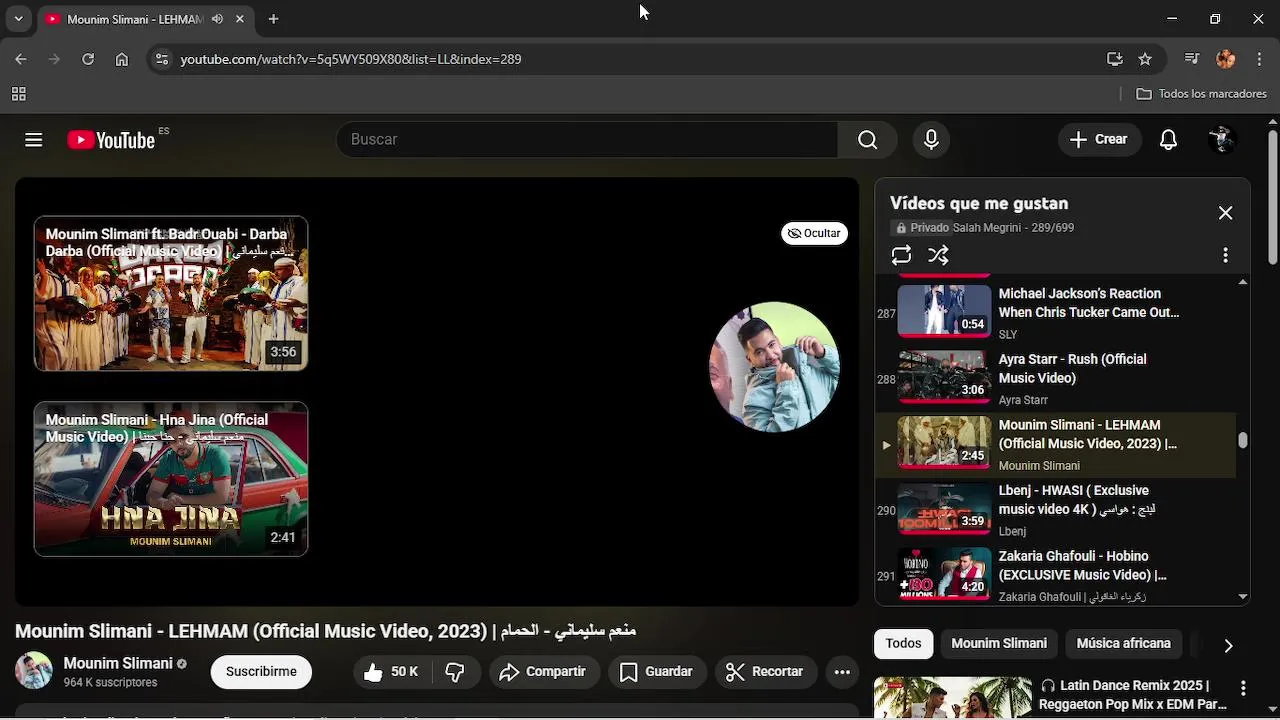1280x720 pixels.
Task: Select the Lbenj - HWASI playlist item
Action: tap(1055, 510)
